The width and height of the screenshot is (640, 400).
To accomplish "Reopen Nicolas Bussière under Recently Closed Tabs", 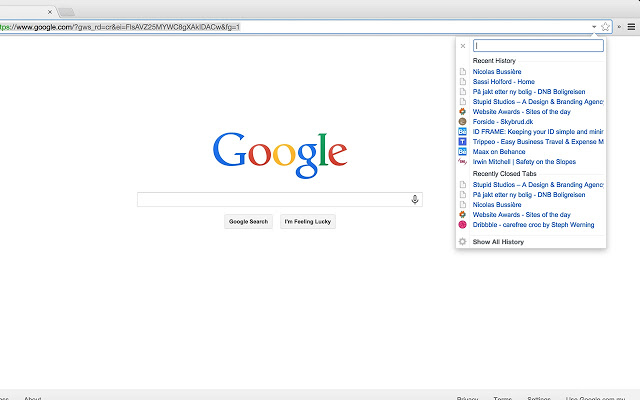I will point(497,204).
